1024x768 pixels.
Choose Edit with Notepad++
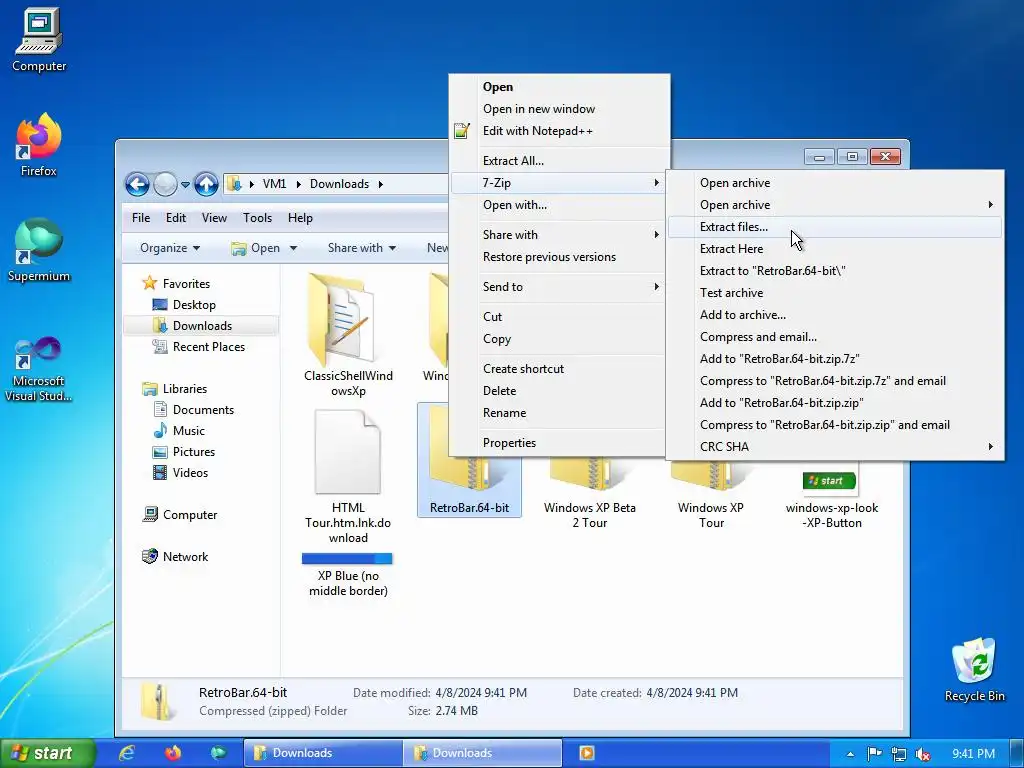(559, 131)
